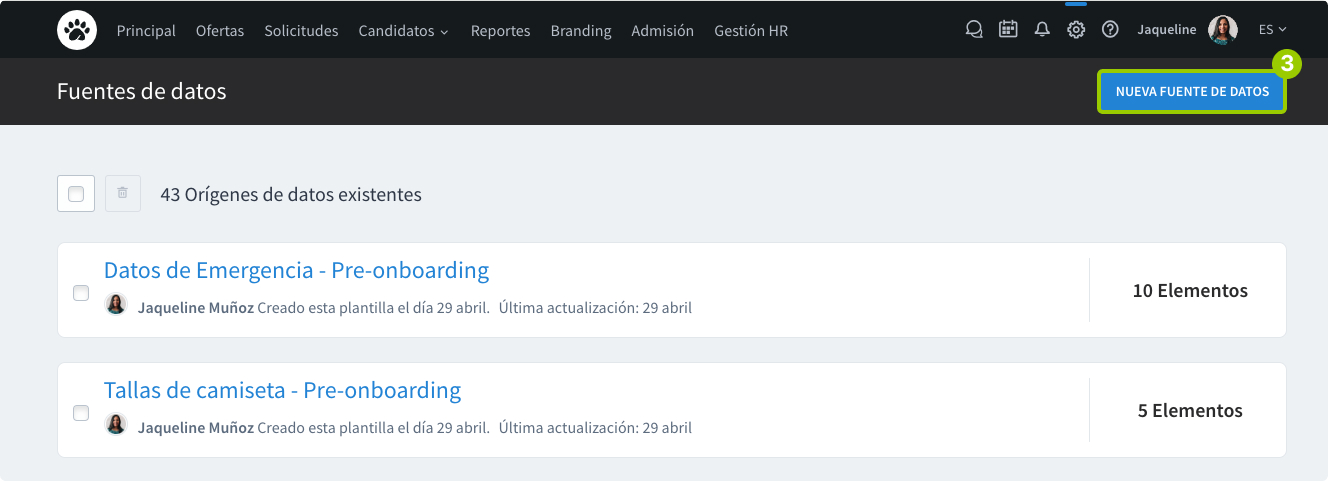Screen dimensions: 1328x481
Task: Go to the Ofertas menu item
Action: pyautogui.click(x=220, y=31)
